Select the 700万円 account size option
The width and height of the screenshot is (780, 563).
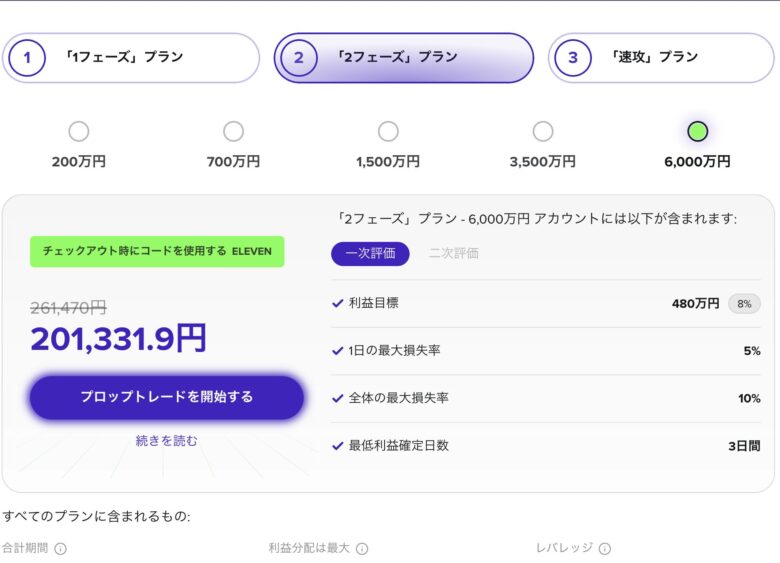click(x=233, y=132)
